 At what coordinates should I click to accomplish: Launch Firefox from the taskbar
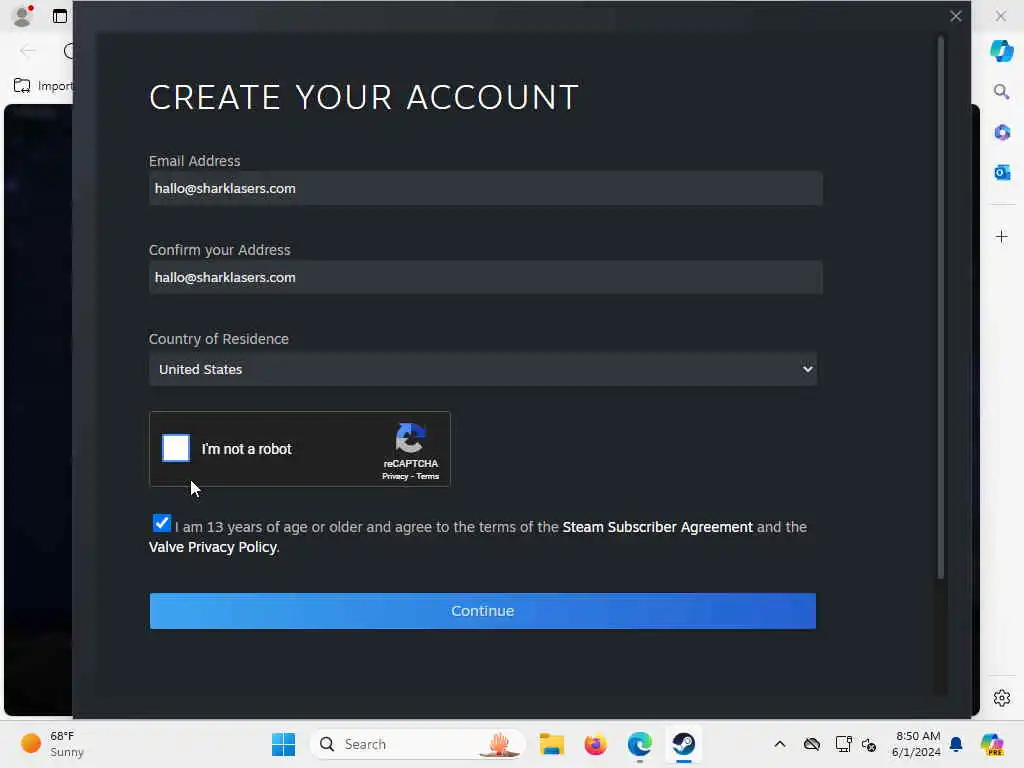pos(595,744)
